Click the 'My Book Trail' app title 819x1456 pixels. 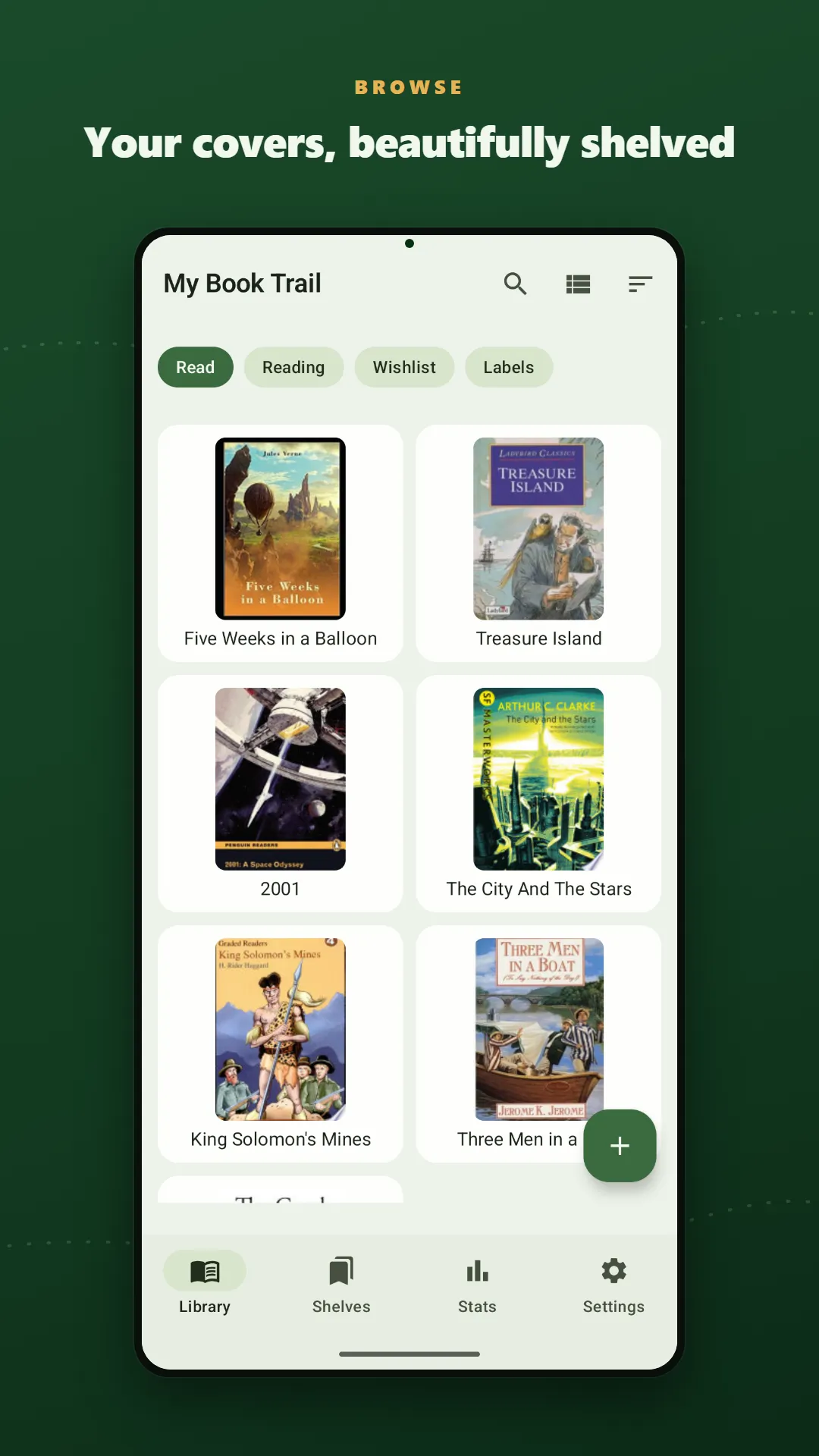(x=243, y=284)
